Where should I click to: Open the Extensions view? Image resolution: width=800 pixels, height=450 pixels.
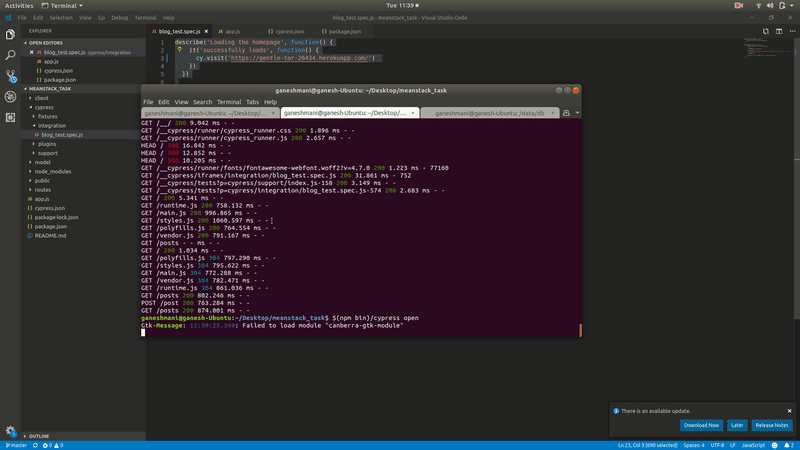click(x=10, y=117)
